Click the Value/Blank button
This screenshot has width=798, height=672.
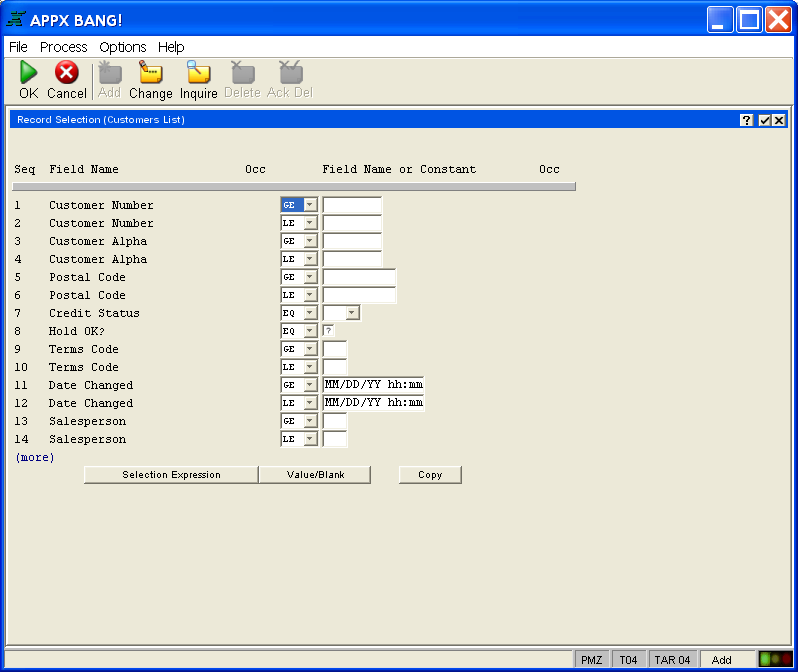[x=315, y=474]
